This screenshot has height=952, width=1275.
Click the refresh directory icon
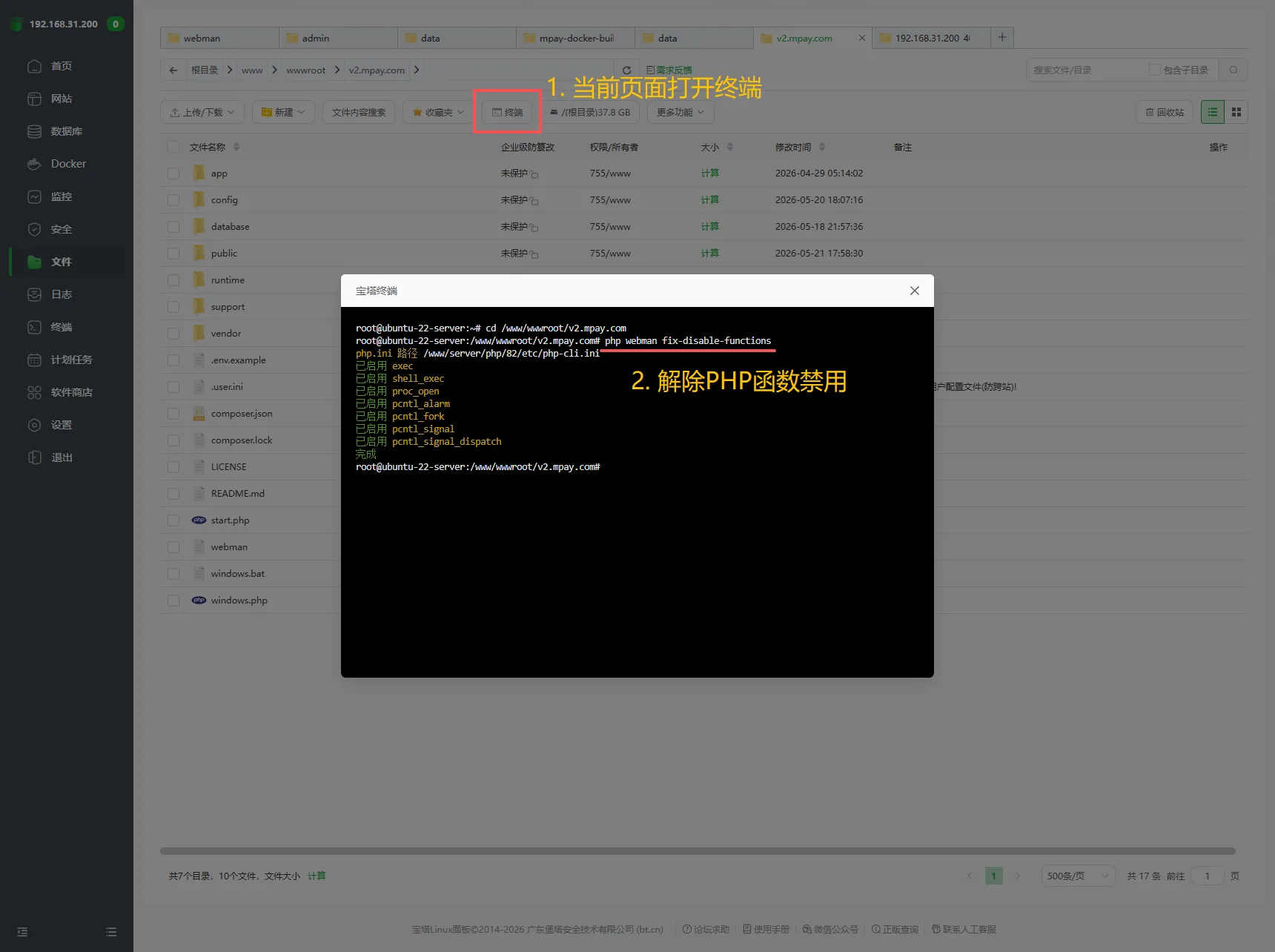click(x=626, y=70)
